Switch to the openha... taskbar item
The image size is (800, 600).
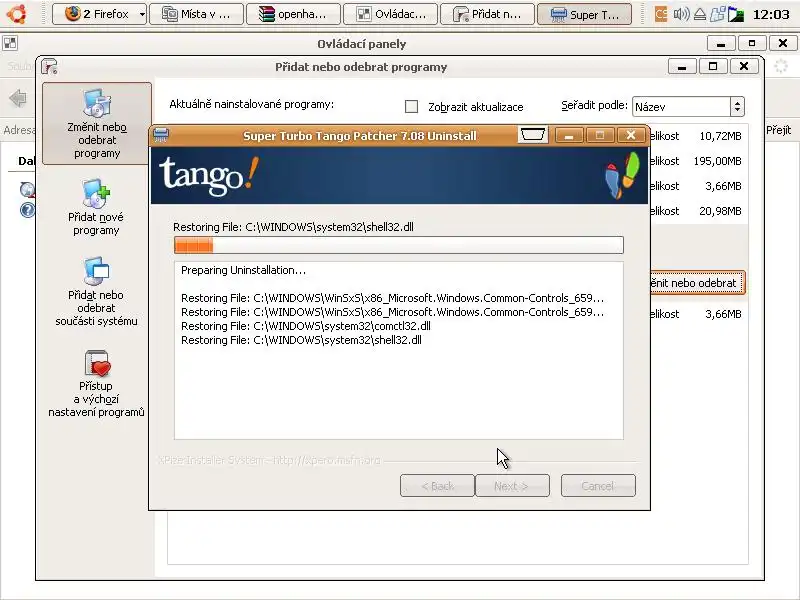[x=293, y=14]
